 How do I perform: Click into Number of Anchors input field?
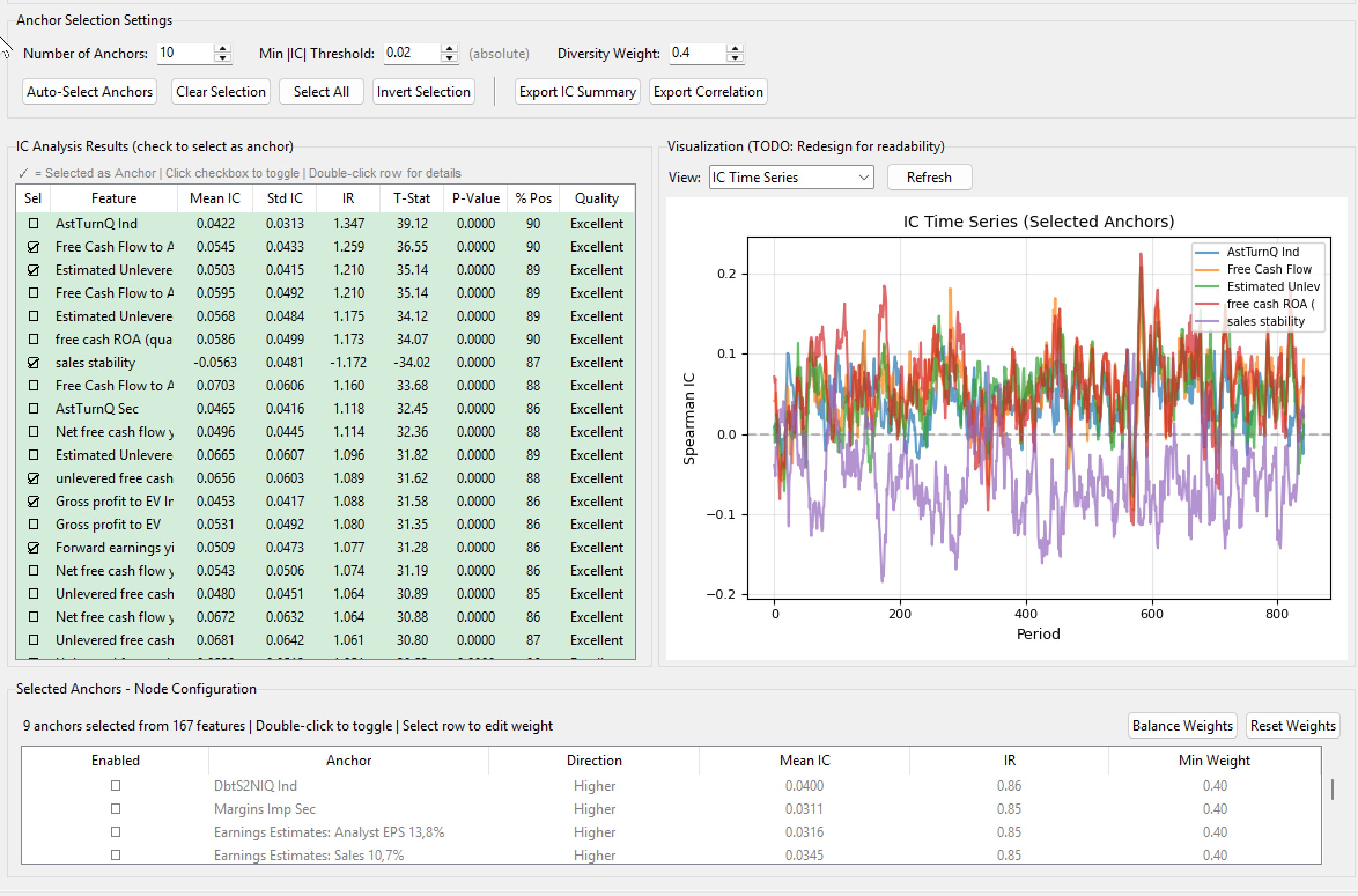[186, 53]
